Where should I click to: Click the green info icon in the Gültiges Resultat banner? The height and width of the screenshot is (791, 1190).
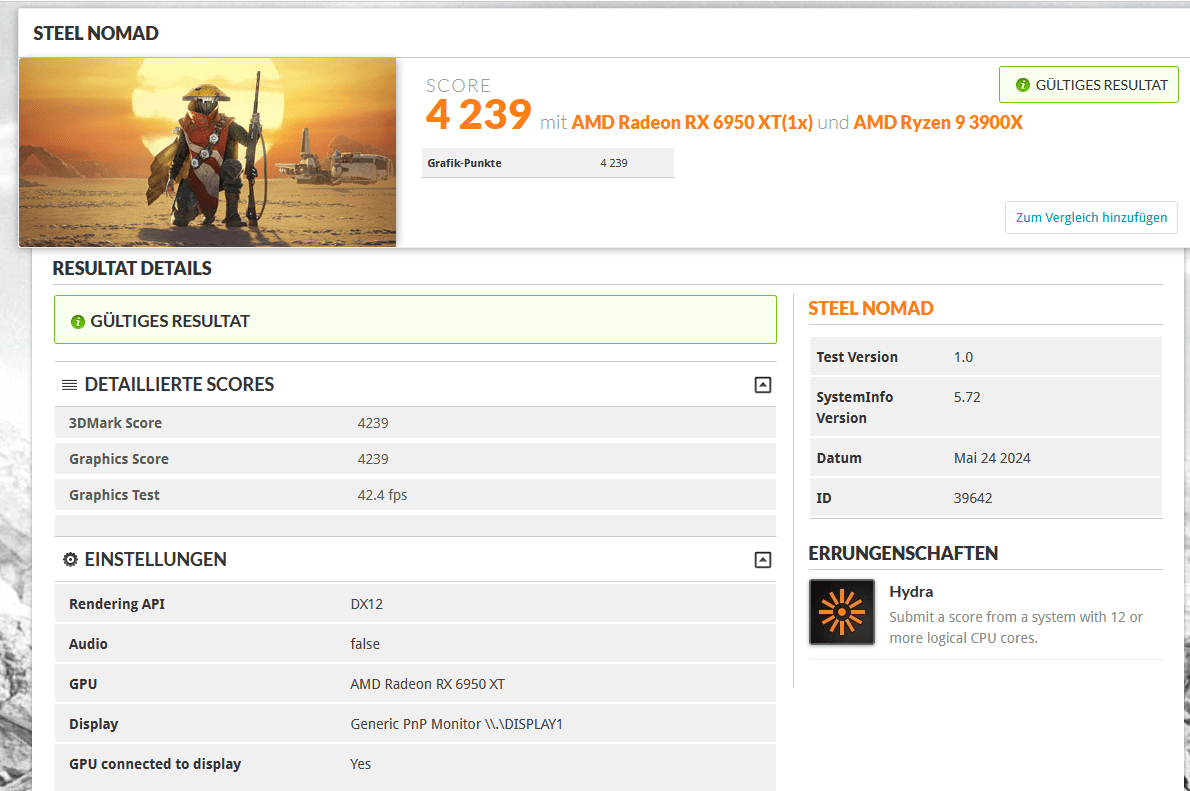click(77, 322)
